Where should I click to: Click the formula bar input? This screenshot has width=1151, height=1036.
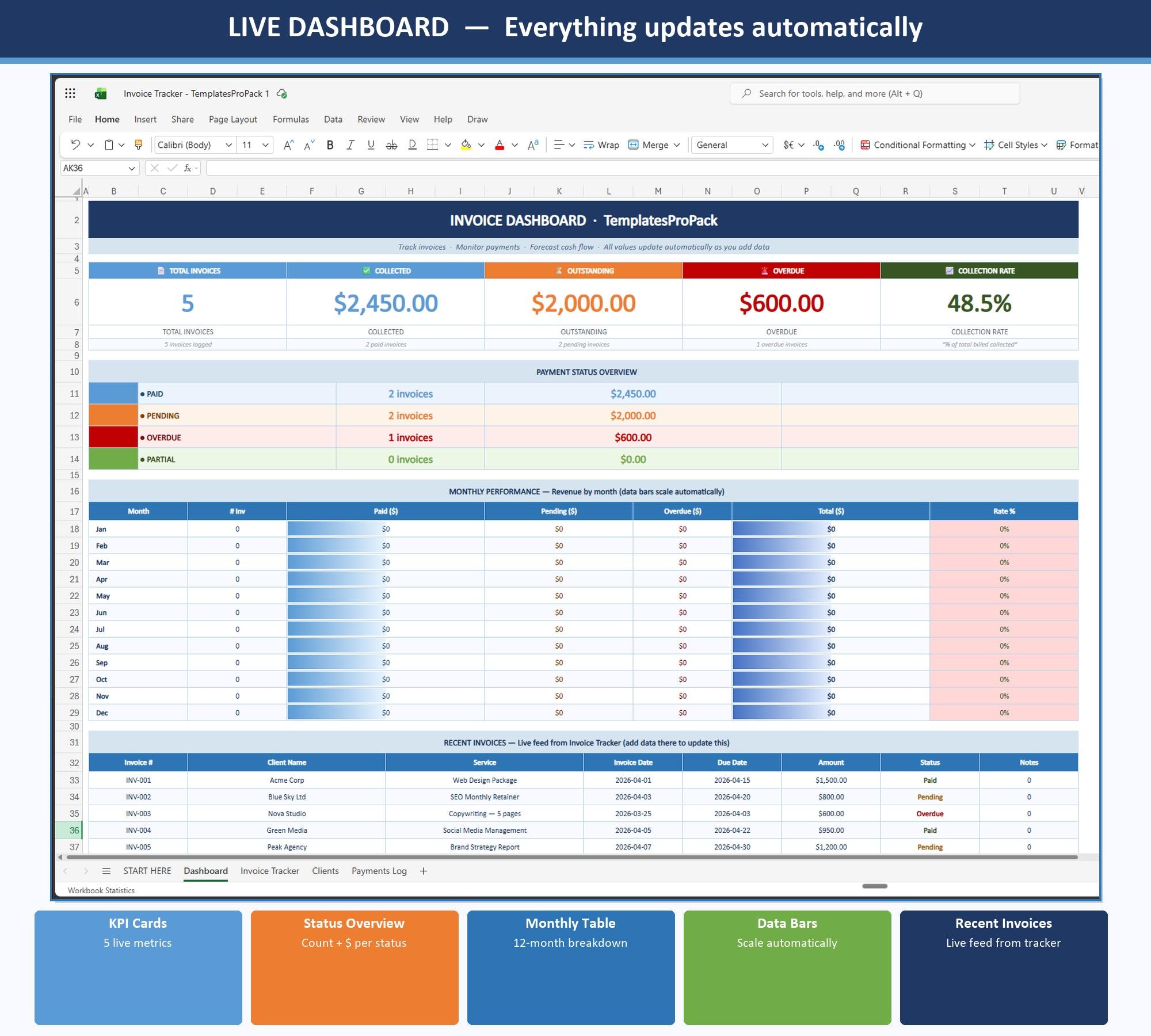coord(652,168)
